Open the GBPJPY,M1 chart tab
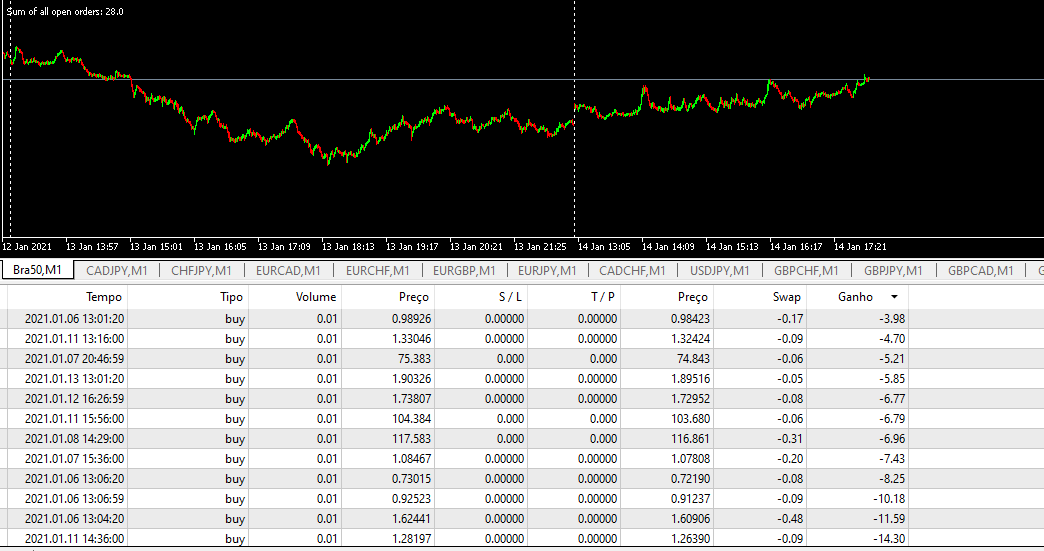The width and height of the screenshot is (1044, 551). pyautogui.click(x=894, y=270)
